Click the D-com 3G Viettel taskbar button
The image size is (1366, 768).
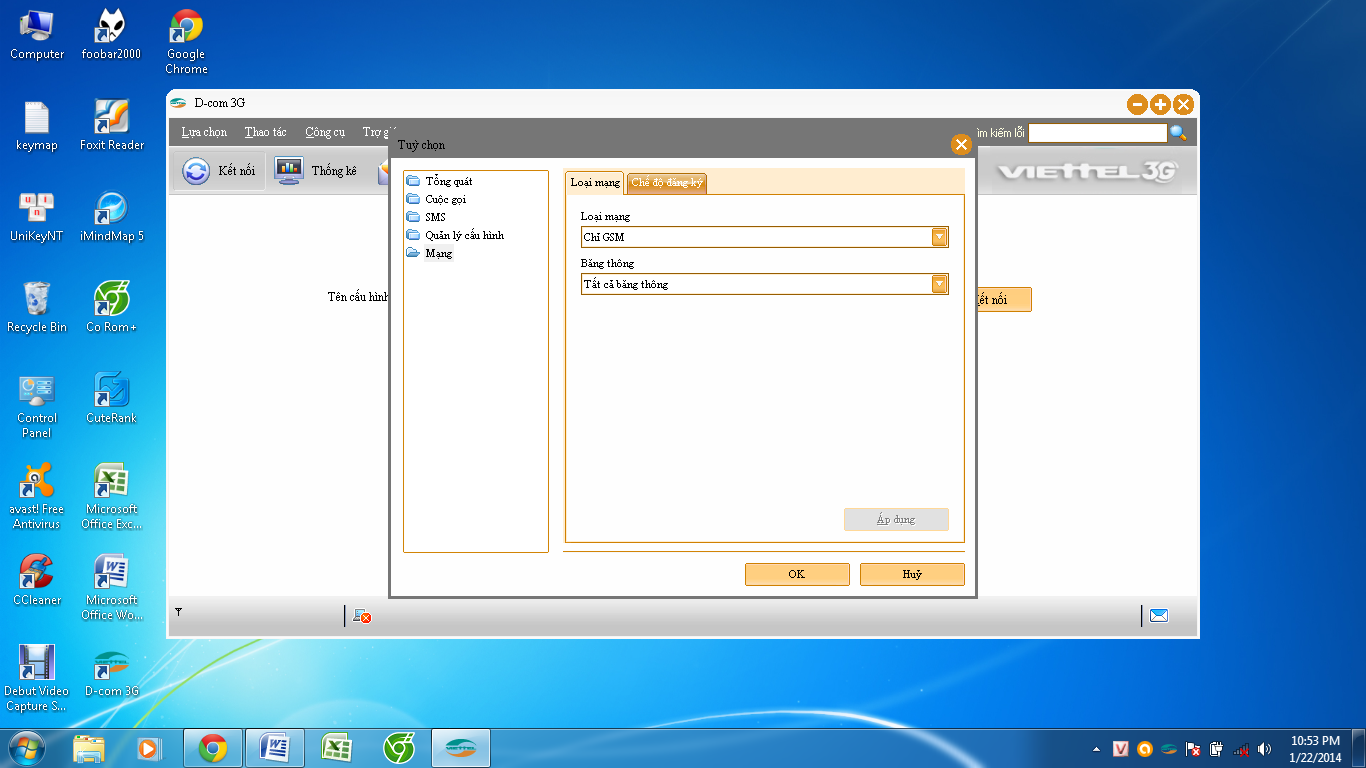click(461, 748)
